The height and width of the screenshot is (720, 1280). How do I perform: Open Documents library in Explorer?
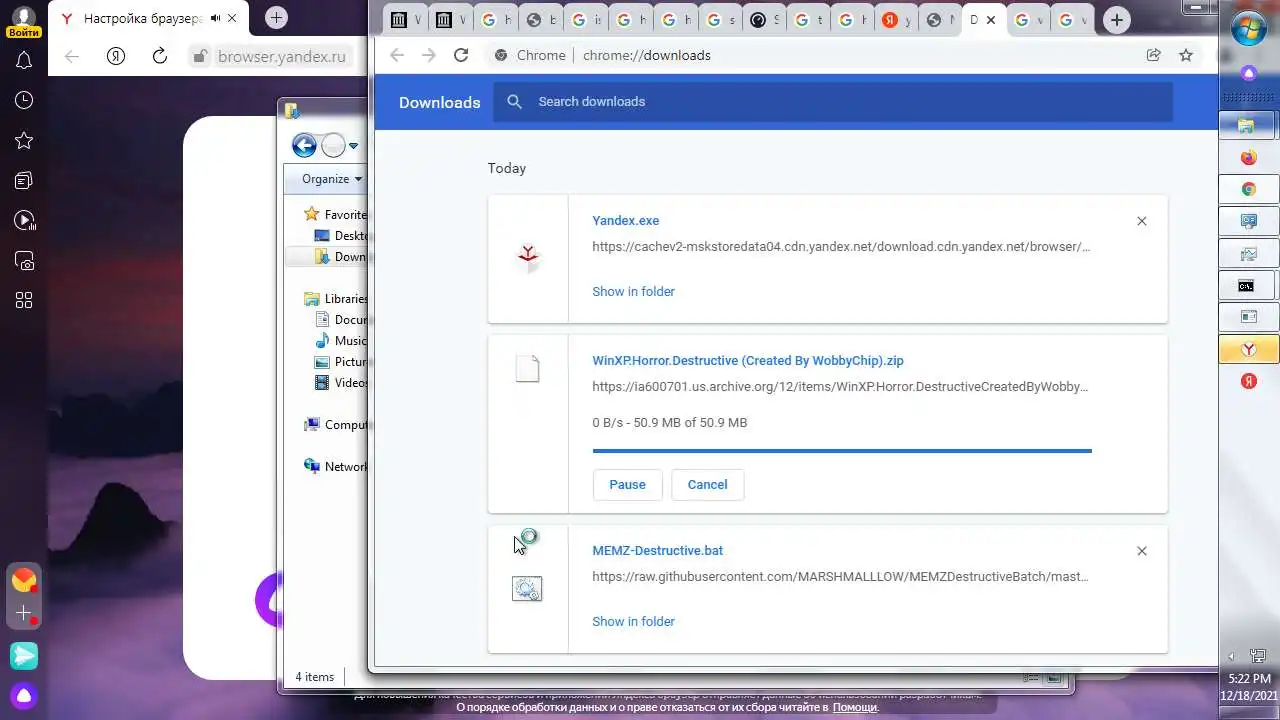point(340,320)
